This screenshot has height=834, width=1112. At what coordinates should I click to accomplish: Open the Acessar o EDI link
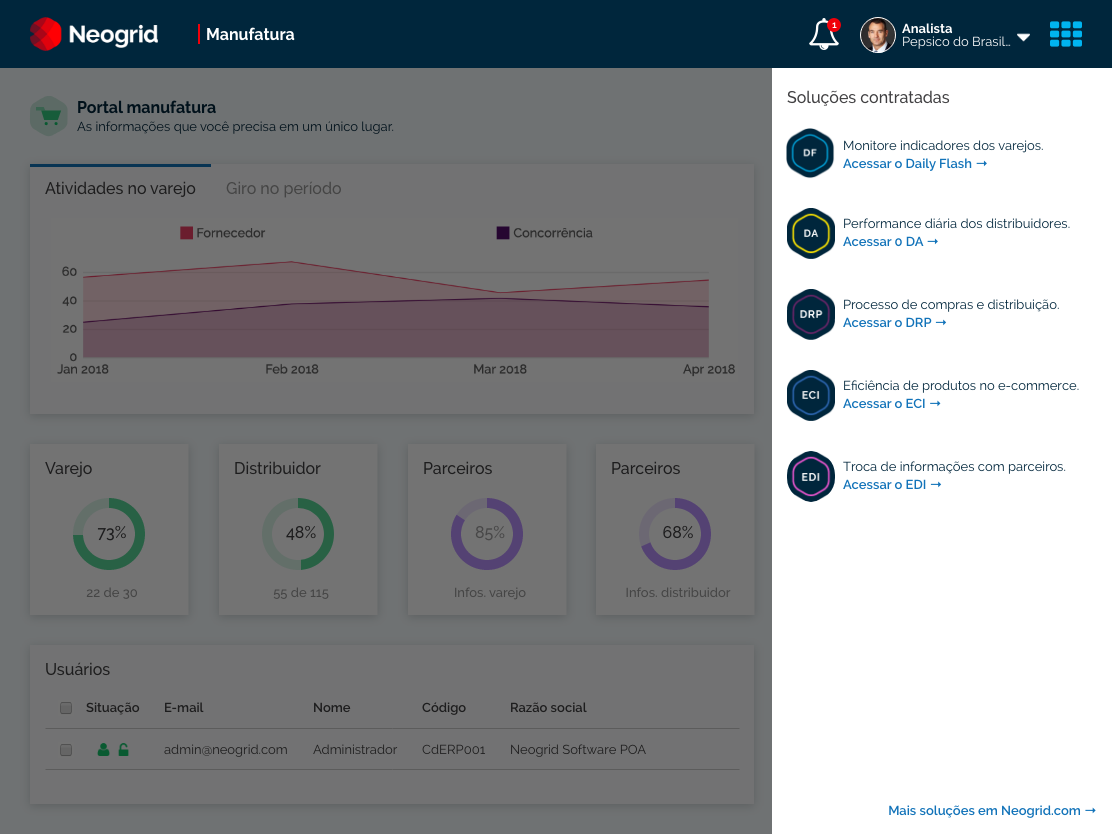(892, 484)
